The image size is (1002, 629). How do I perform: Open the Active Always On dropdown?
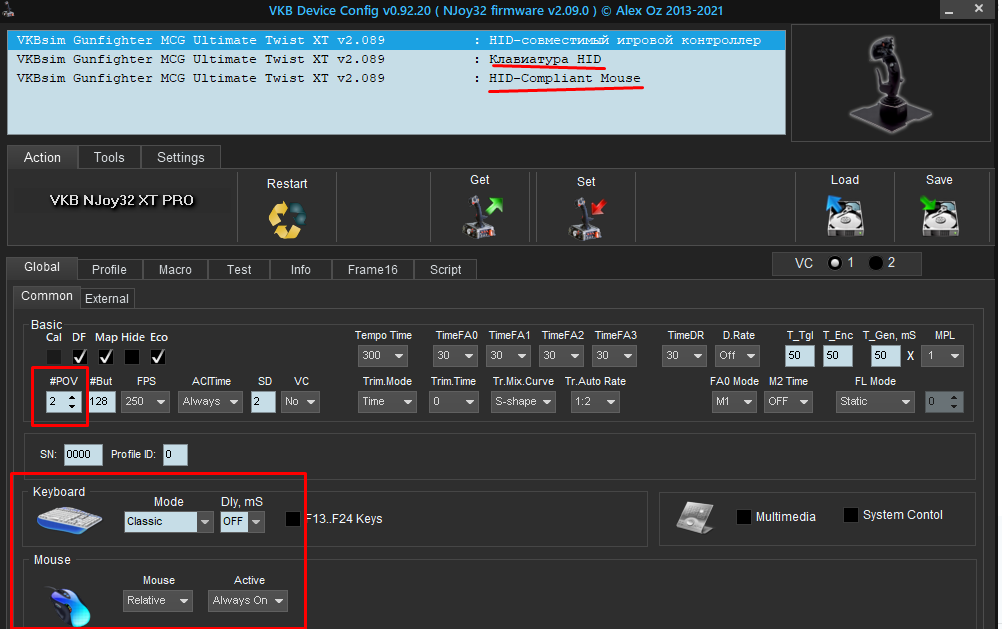(x=248, y=601)
